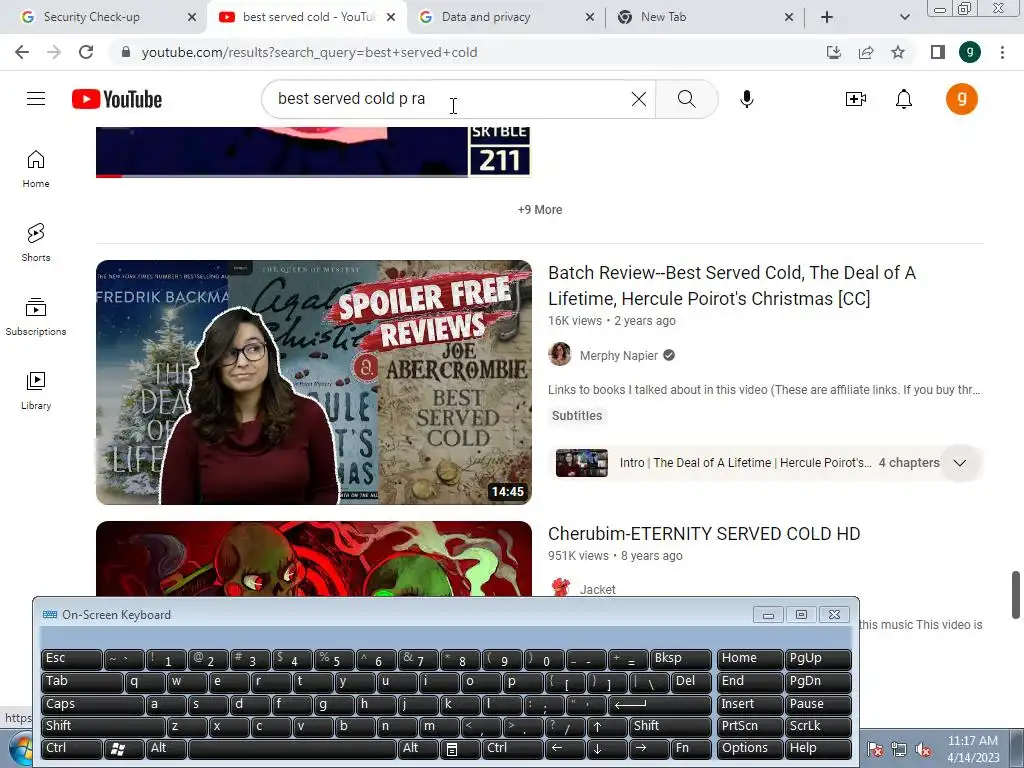Clear the search query with the X
The height and width of the screenshot is (768, 1024).
[639, 99]
